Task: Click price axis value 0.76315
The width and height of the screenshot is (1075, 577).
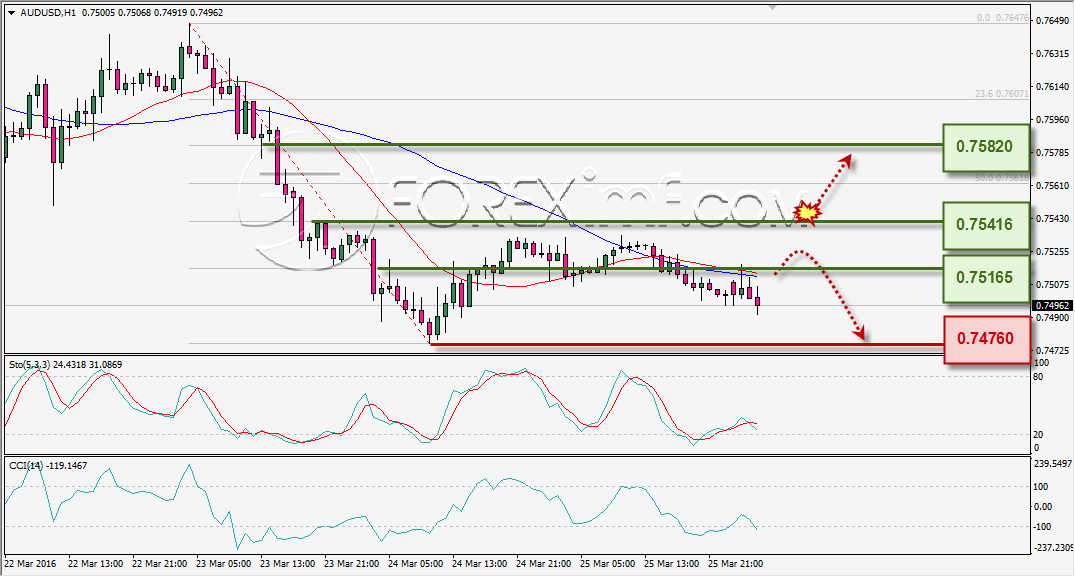Action: (1052, 53)
